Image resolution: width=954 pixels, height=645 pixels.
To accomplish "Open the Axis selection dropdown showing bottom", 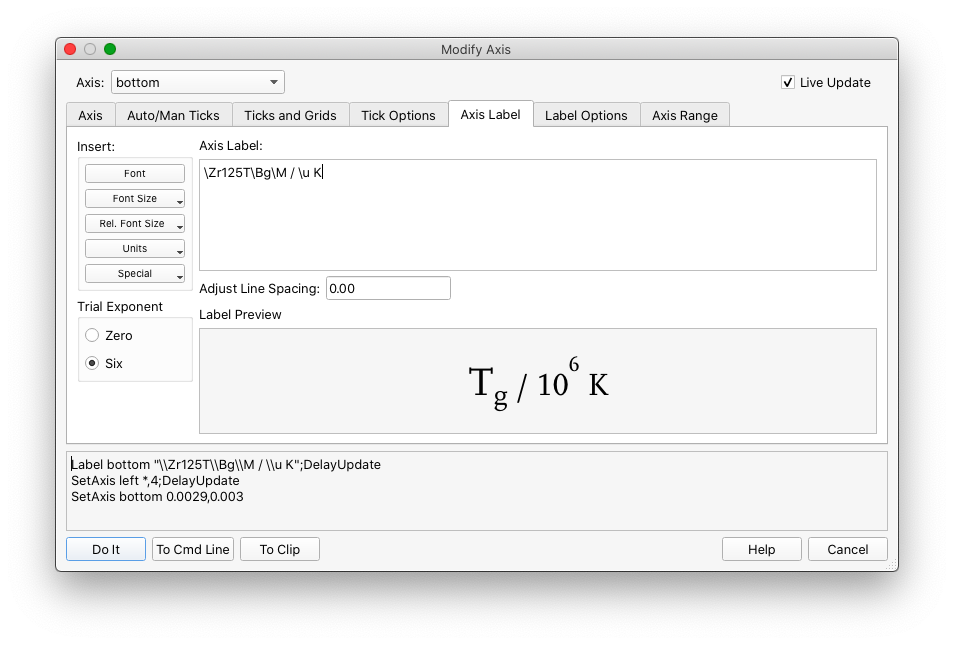I will coord(197,82).
